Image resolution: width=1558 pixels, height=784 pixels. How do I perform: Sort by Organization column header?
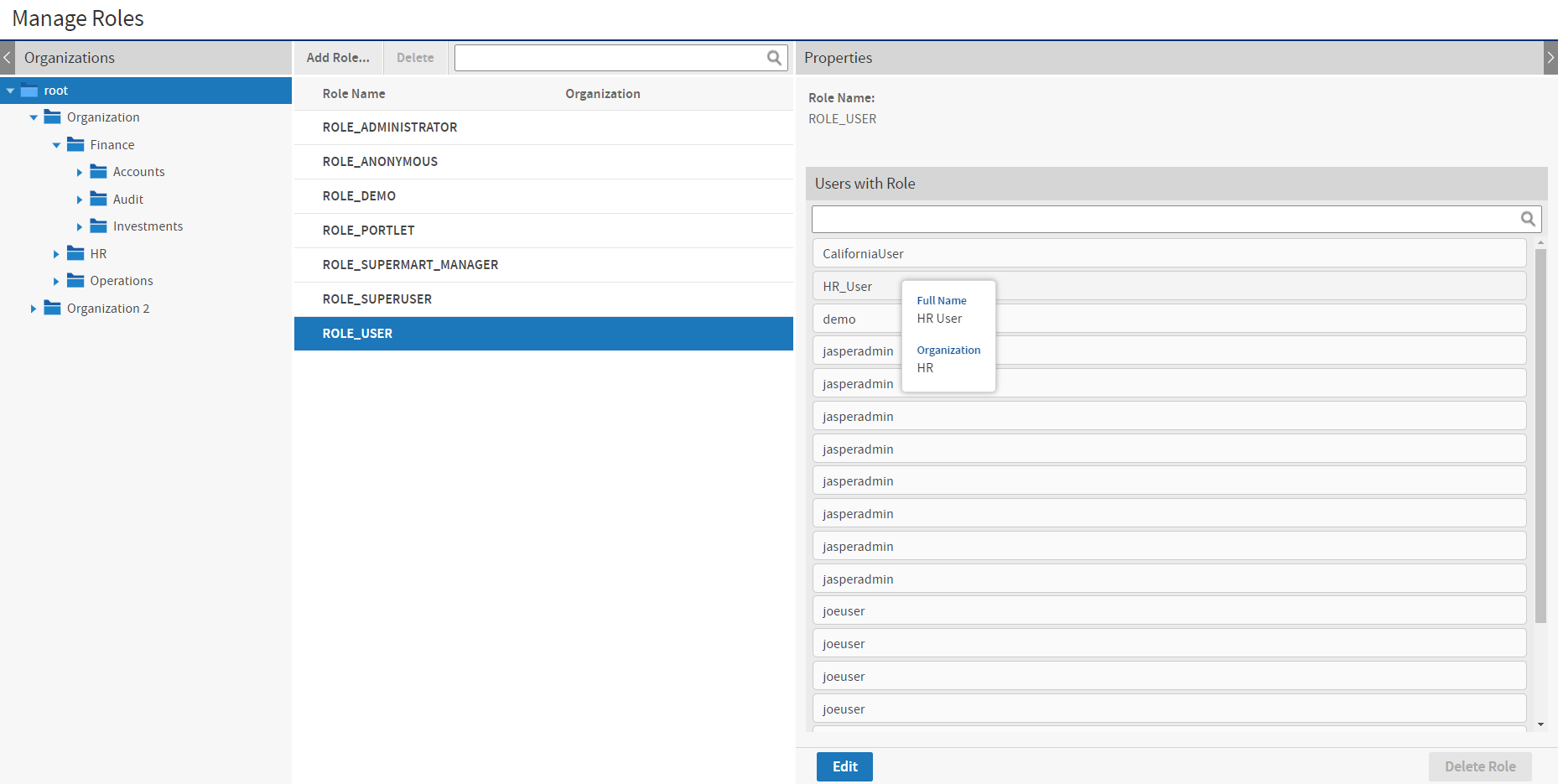603,94
